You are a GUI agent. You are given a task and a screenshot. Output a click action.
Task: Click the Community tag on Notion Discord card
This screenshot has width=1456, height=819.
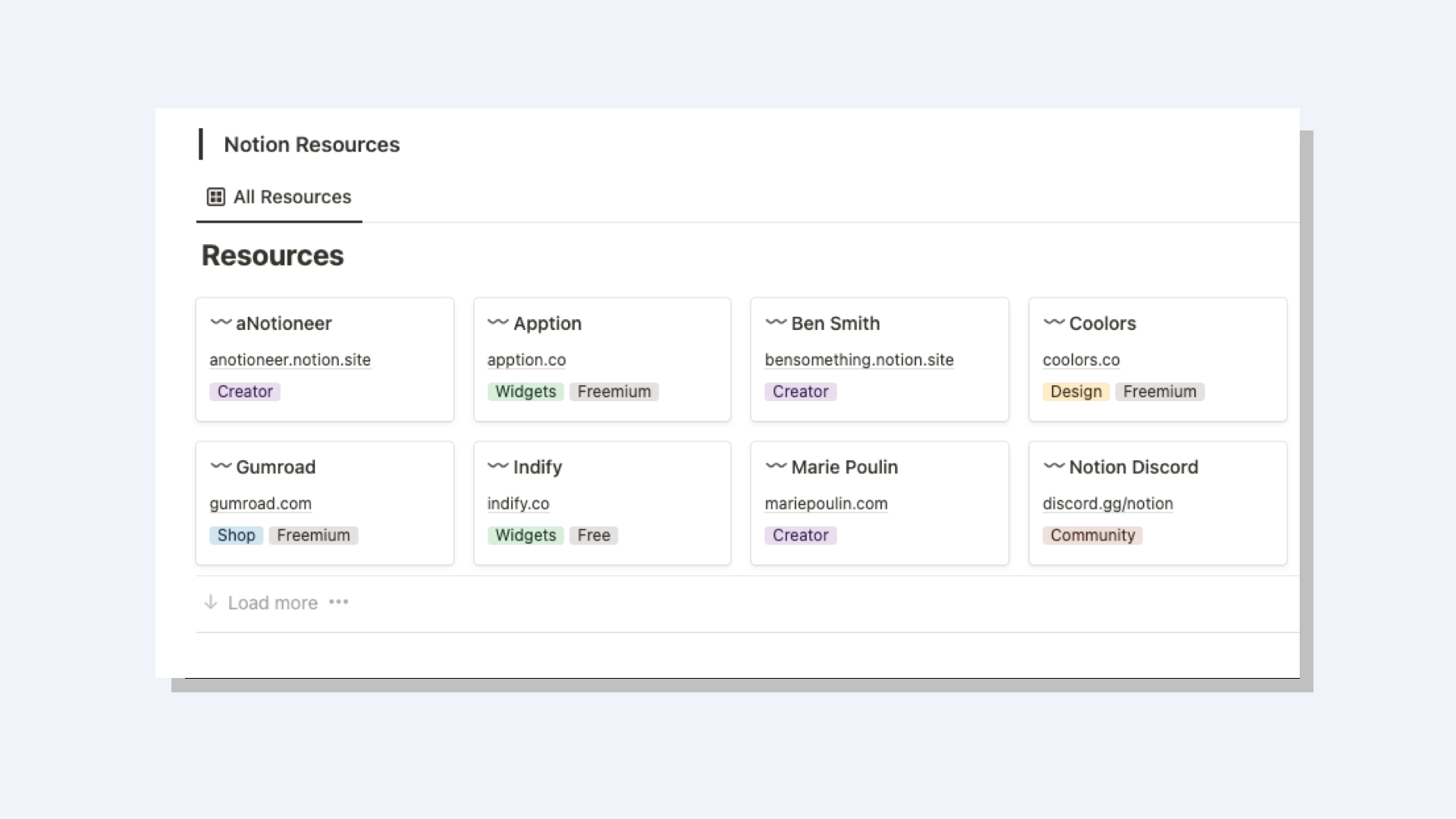[x=1093, y=535]
